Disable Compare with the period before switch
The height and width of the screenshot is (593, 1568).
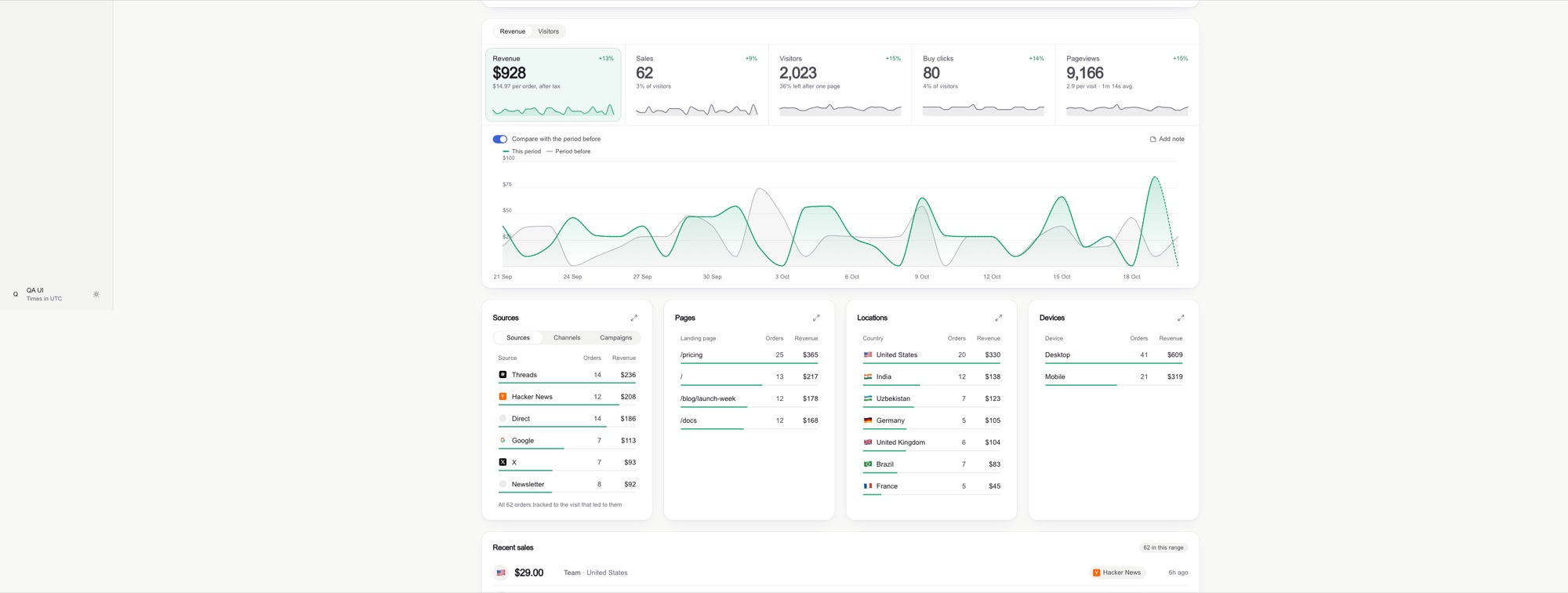click(499, 140)
